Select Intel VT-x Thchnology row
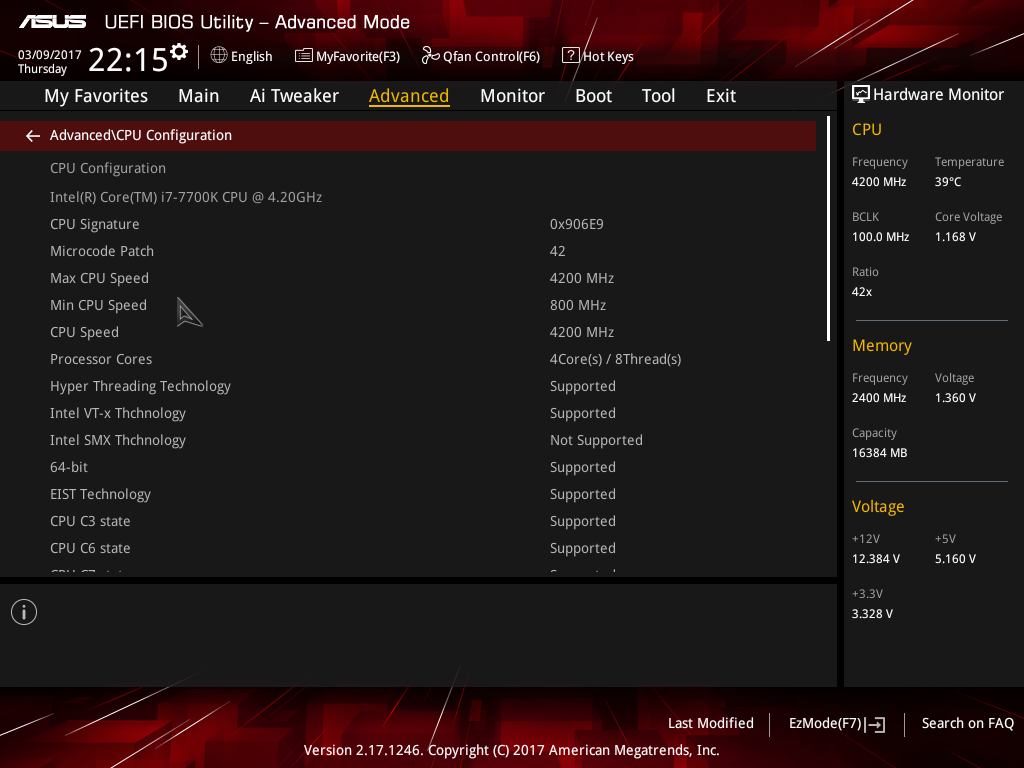This screenshot has height=768, width=1024. (x=408, y=414)
